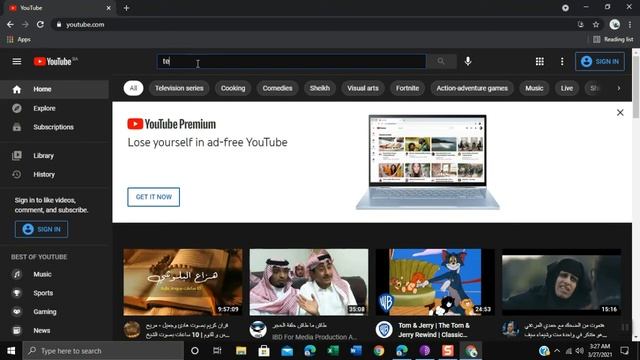The image size is (640, 360).
Task: Select the All filter chip
Action: (x=133, y=88)
